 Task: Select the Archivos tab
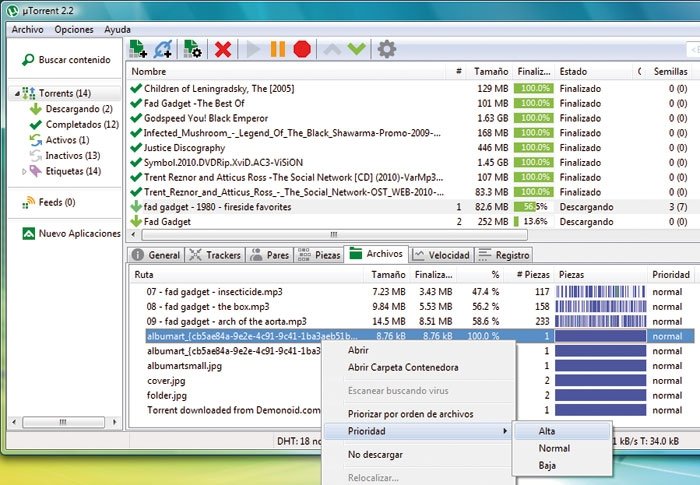point(376,254)
